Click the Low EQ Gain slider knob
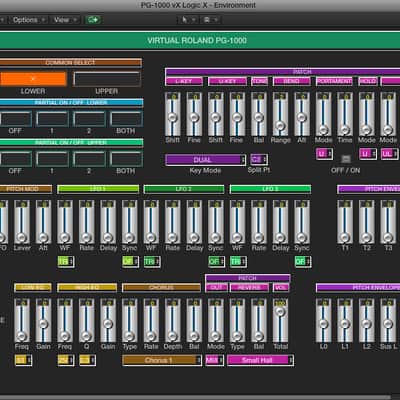This screenshot has width=400, height=400. coord(43,324)
